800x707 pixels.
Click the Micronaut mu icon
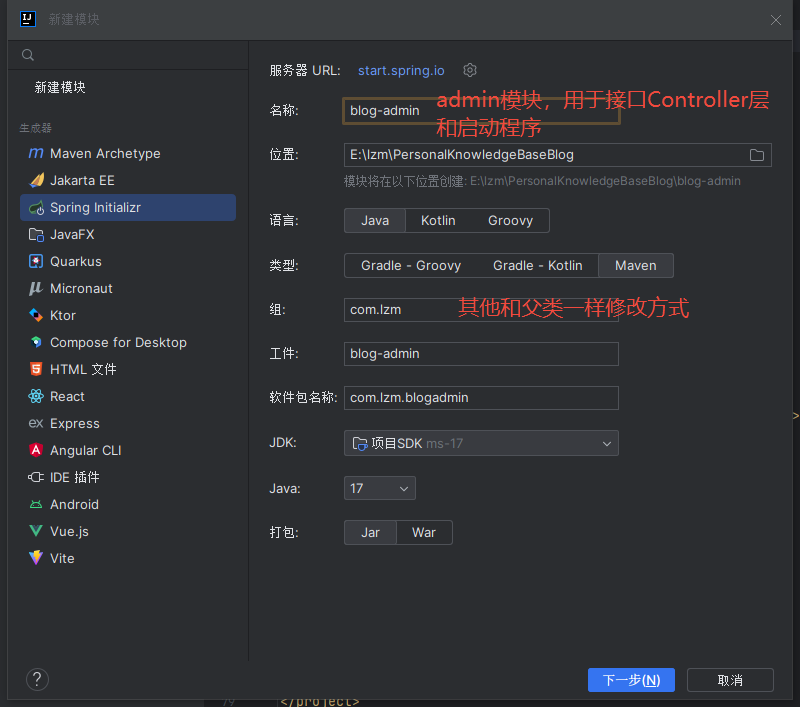[x=36, y=288]
